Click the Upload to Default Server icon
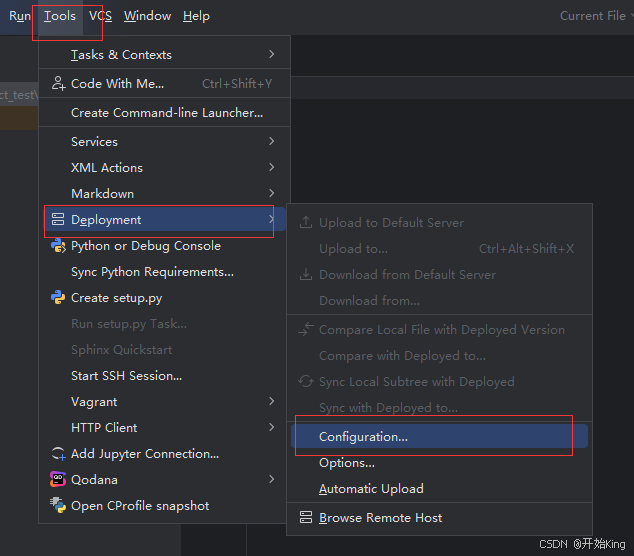Viewport: 634px width, 556px height. 306,222
